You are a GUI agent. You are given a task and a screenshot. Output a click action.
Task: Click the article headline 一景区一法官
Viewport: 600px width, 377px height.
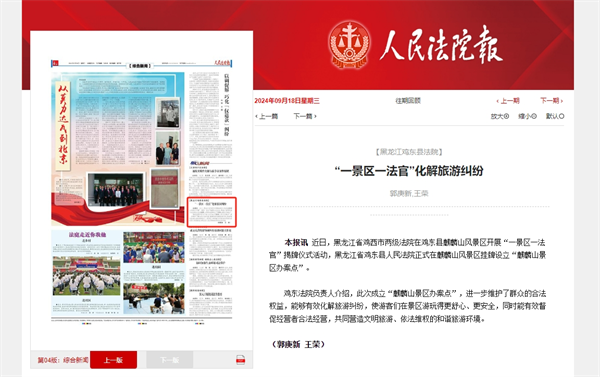pyautogui.click(x=409, y=171)
